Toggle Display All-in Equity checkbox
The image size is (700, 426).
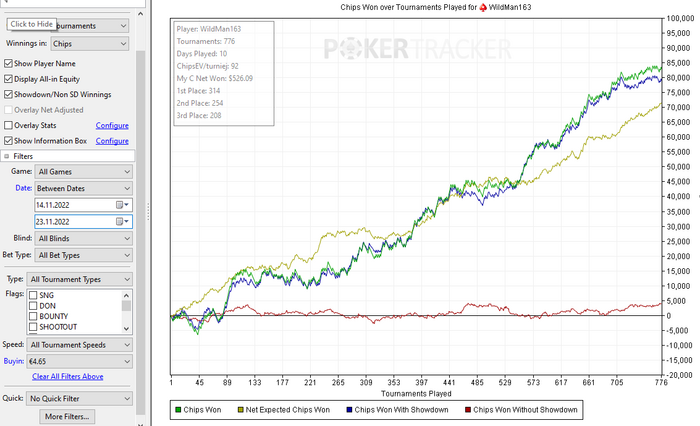(8, 79)
